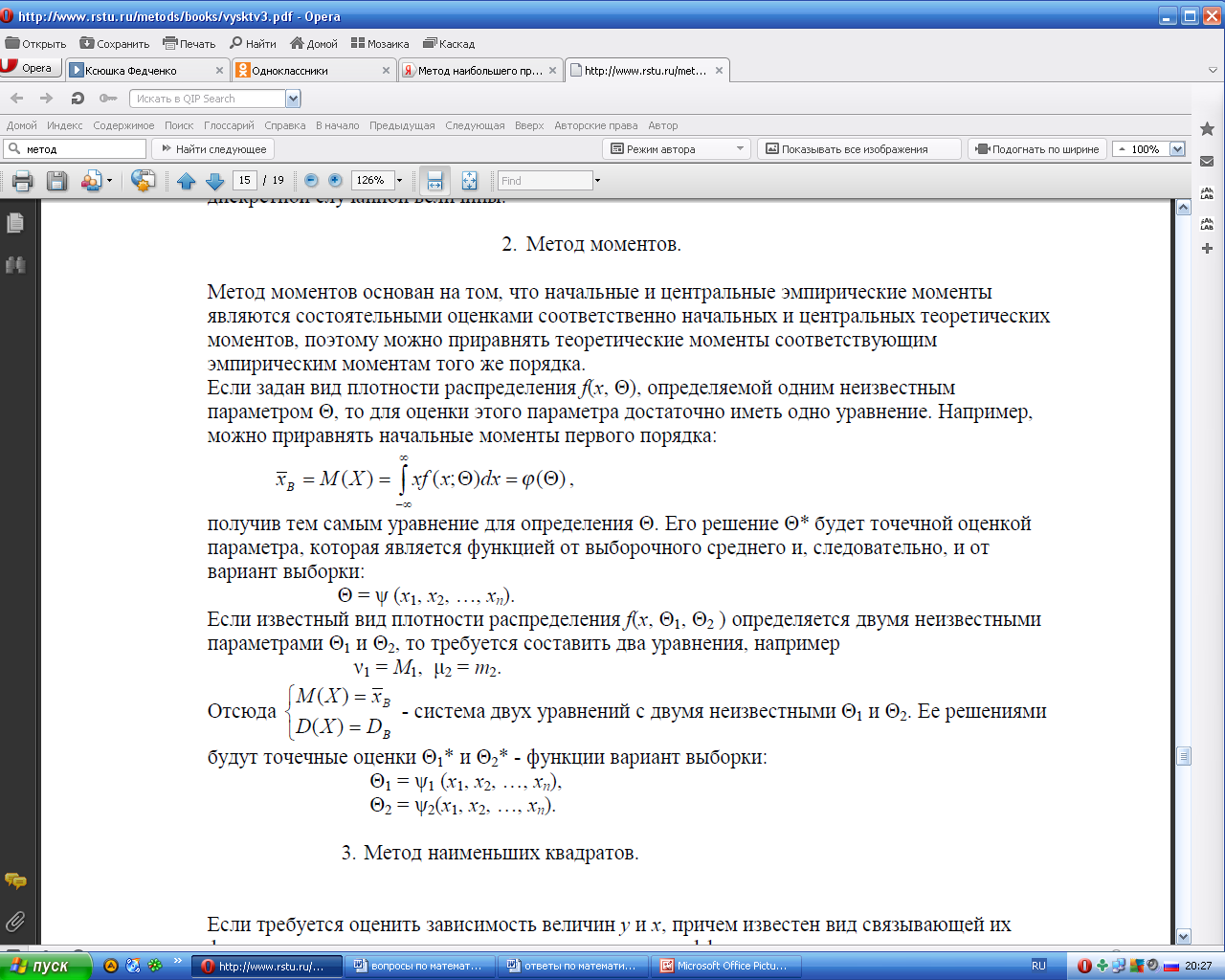Click the globe stamp icon in PDF toolbar
Screen dimensions: 1225x980
click(143, 181)
